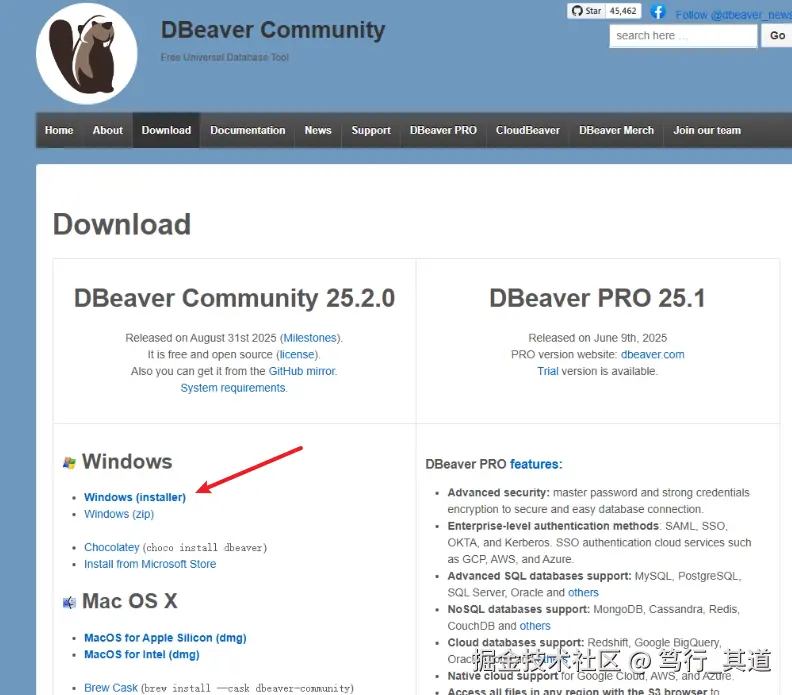
Task: Click DBeaver Community 25.2.0 heading
Action: point(234,298)
